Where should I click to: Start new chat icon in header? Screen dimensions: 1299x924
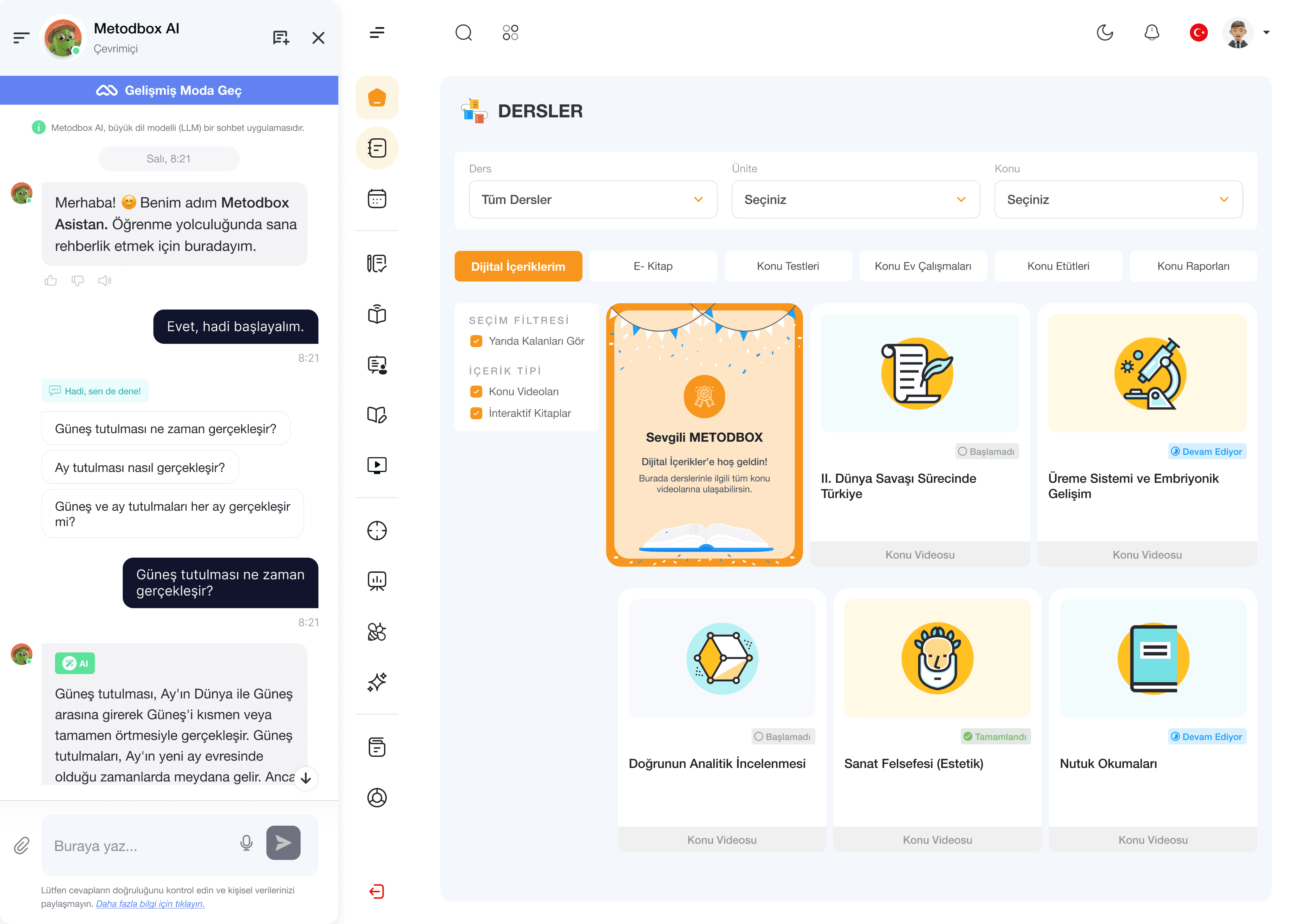coord(280,37)
